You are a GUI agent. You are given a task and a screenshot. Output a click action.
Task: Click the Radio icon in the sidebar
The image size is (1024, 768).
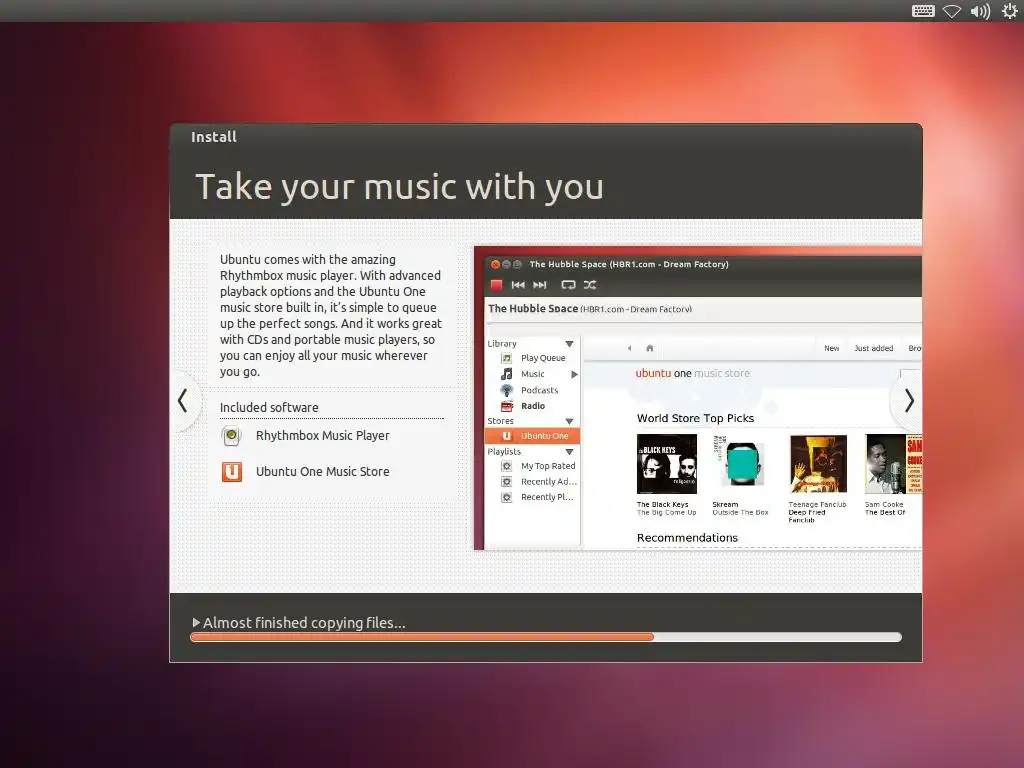[x=507, y=406]
